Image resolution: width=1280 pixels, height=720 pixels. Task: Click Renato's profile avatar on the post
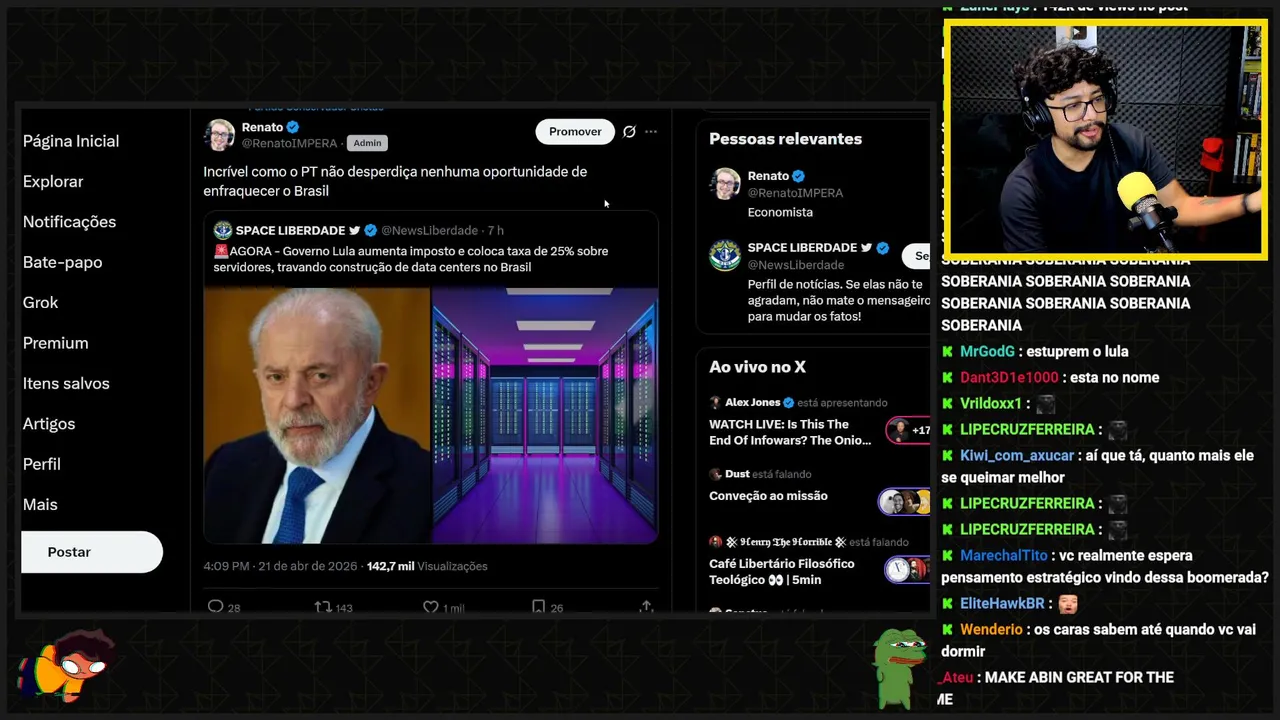[x=219, y=134]
